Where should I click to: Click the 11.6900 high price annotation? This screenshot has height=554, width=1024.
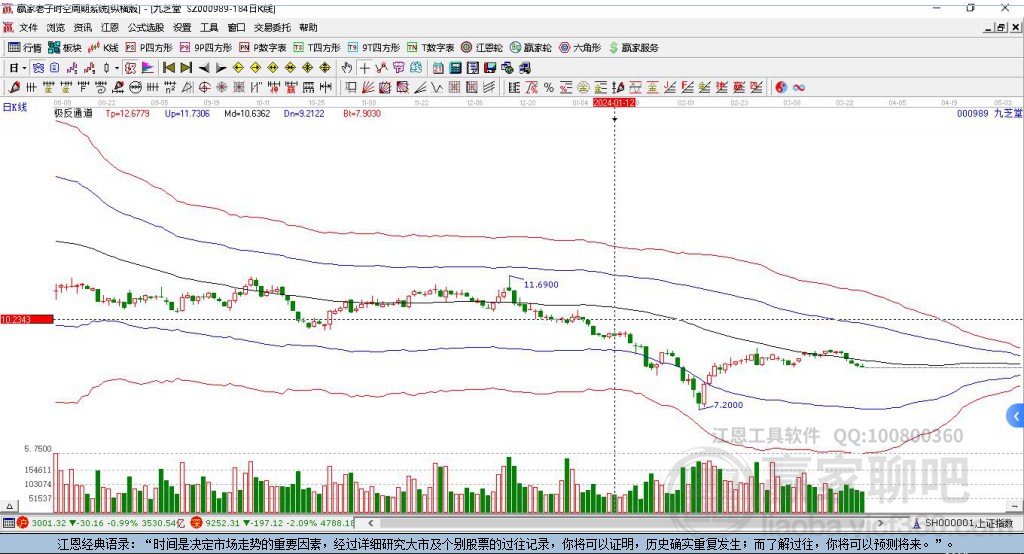pyautogui.click(x=541, y=284)
